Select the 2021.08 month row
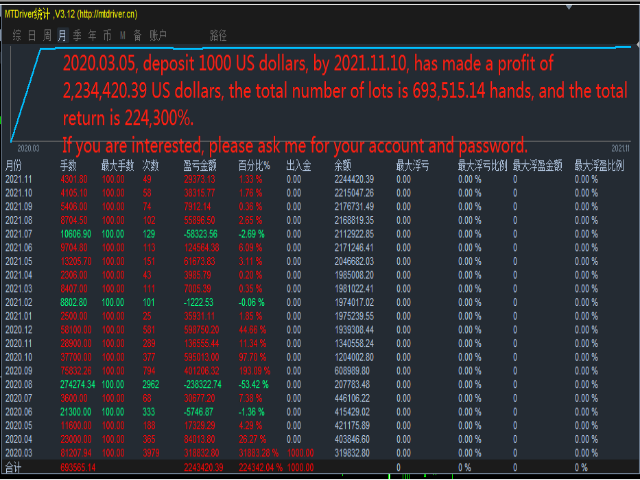 pos(320,220)
